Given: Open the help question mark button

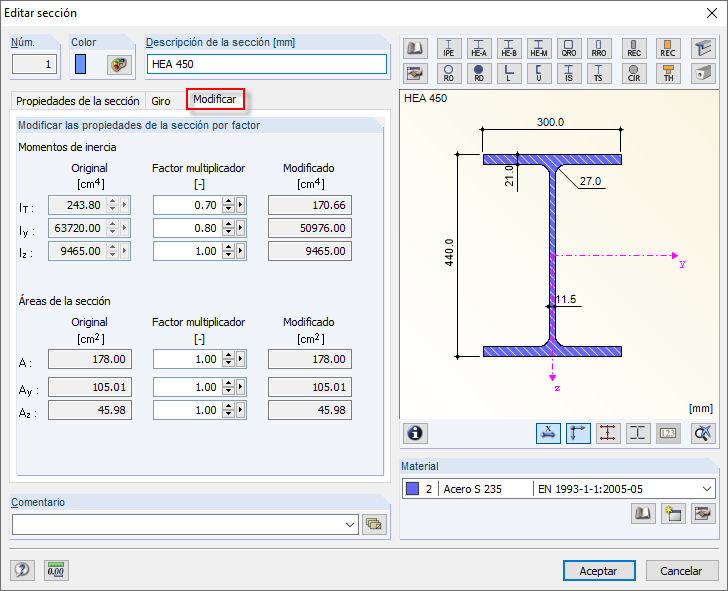Looking at the screenshot, I should click(x=22, y=570).
